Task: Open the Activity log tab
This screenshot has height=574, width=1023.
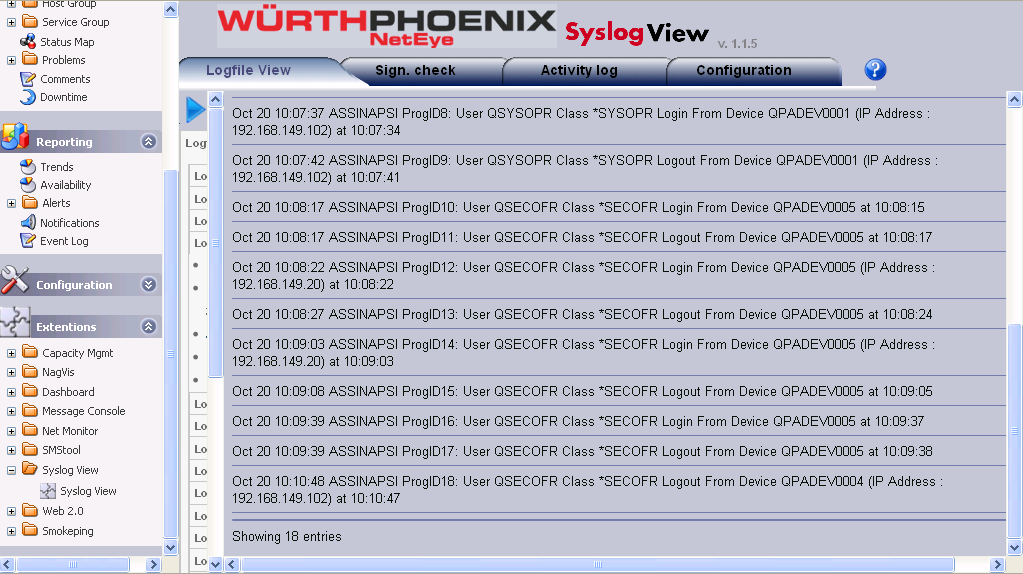Action: pos(579,70)
